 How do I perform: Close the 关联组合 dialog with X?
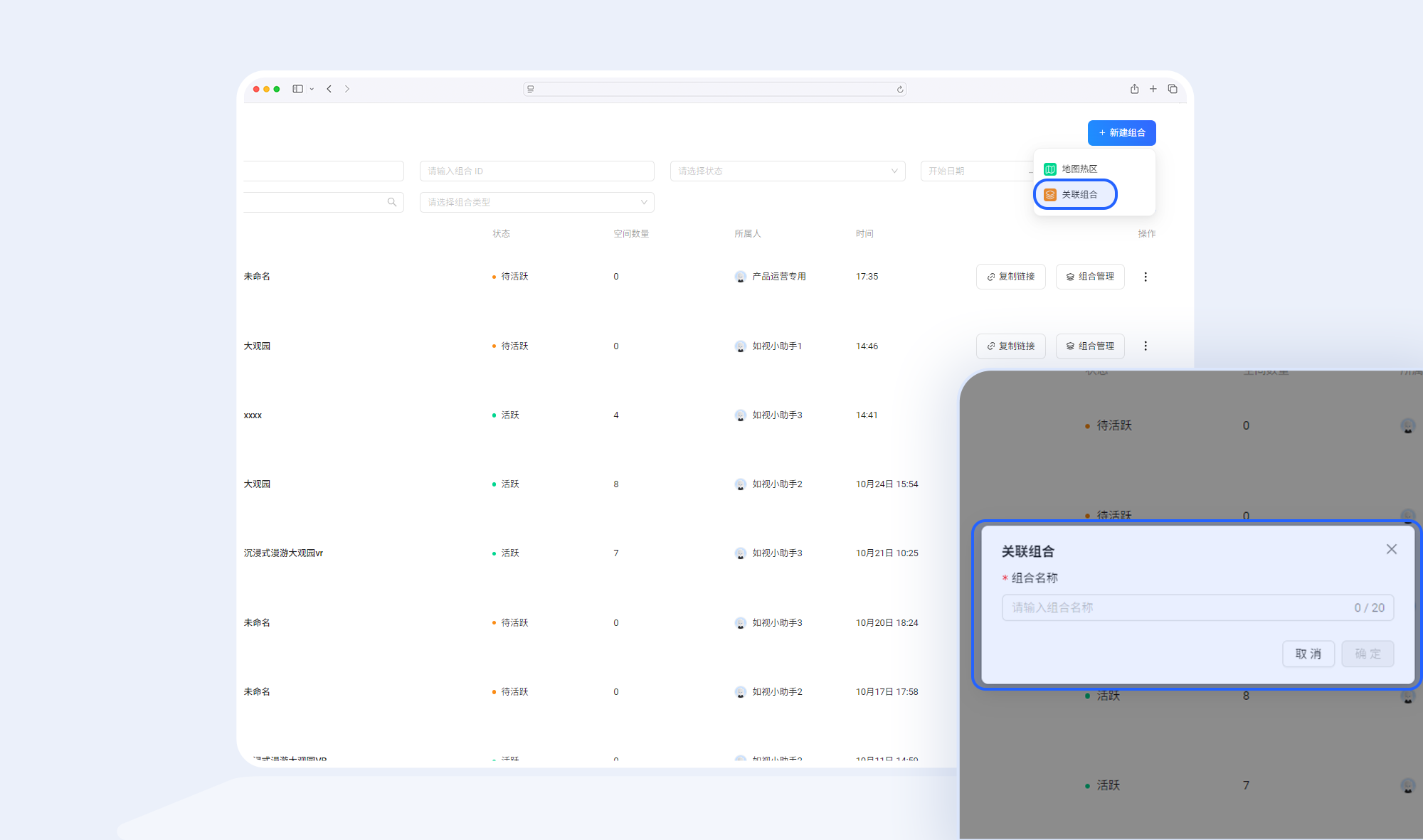pyautogui.click(x=1392, y=549)
